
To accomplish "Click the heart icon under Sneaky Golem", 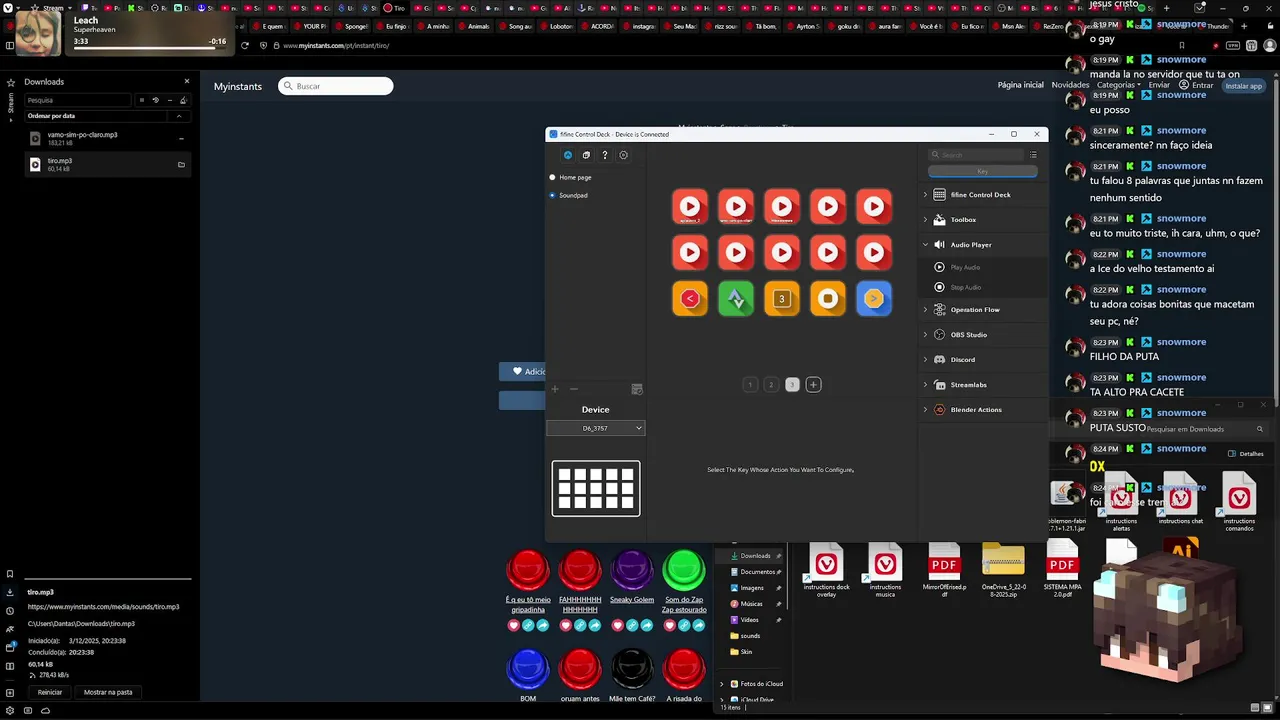I will (x=618, y=625).
